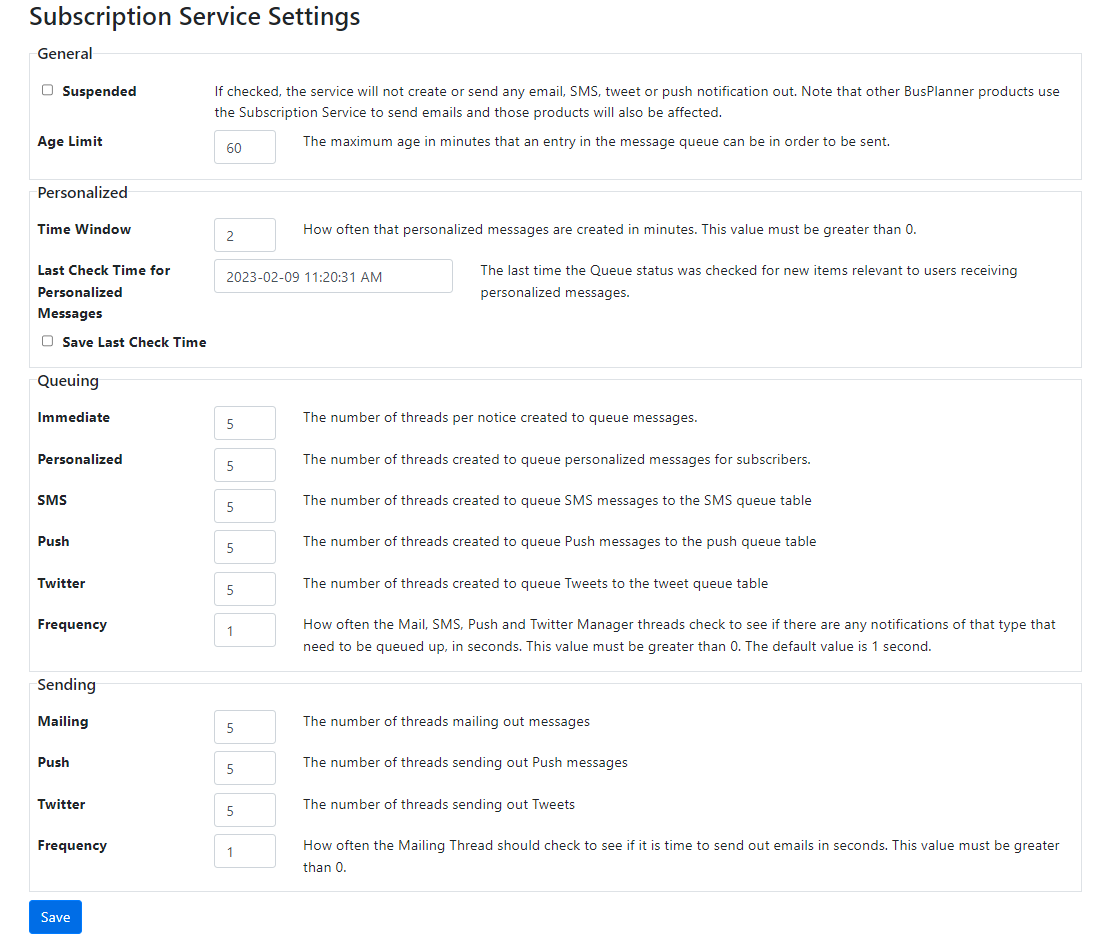1100x941 pixels.
Task: Click the Immediate threads input
Action: [x=244, y=422]
